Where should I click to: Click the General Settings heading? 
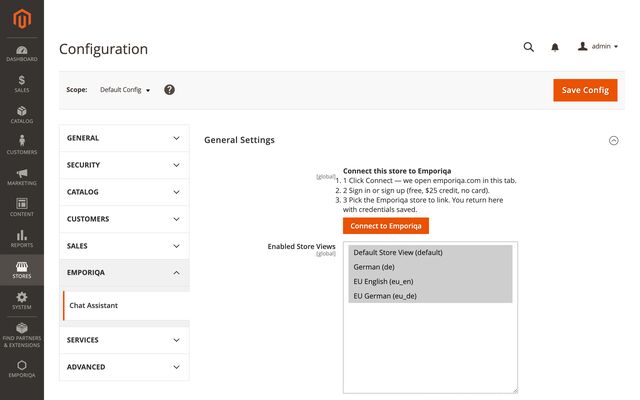click(239, 140)
